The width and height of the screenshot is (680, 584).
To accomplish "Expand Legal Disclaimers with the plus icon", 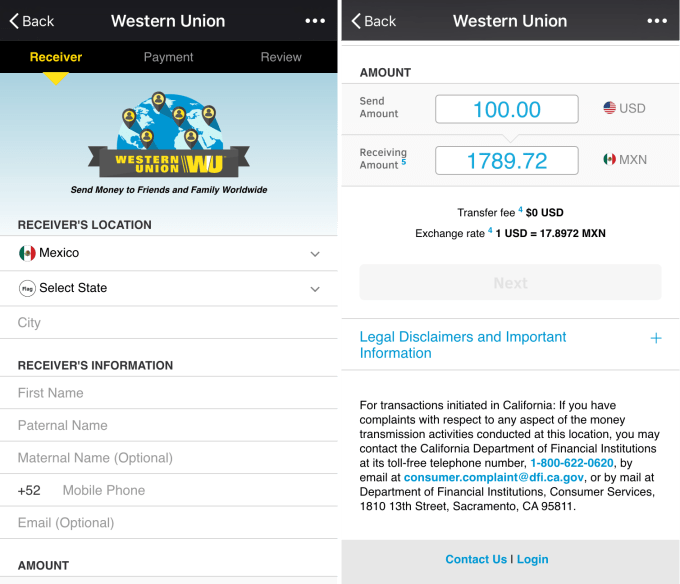I will tap(656, 338).
